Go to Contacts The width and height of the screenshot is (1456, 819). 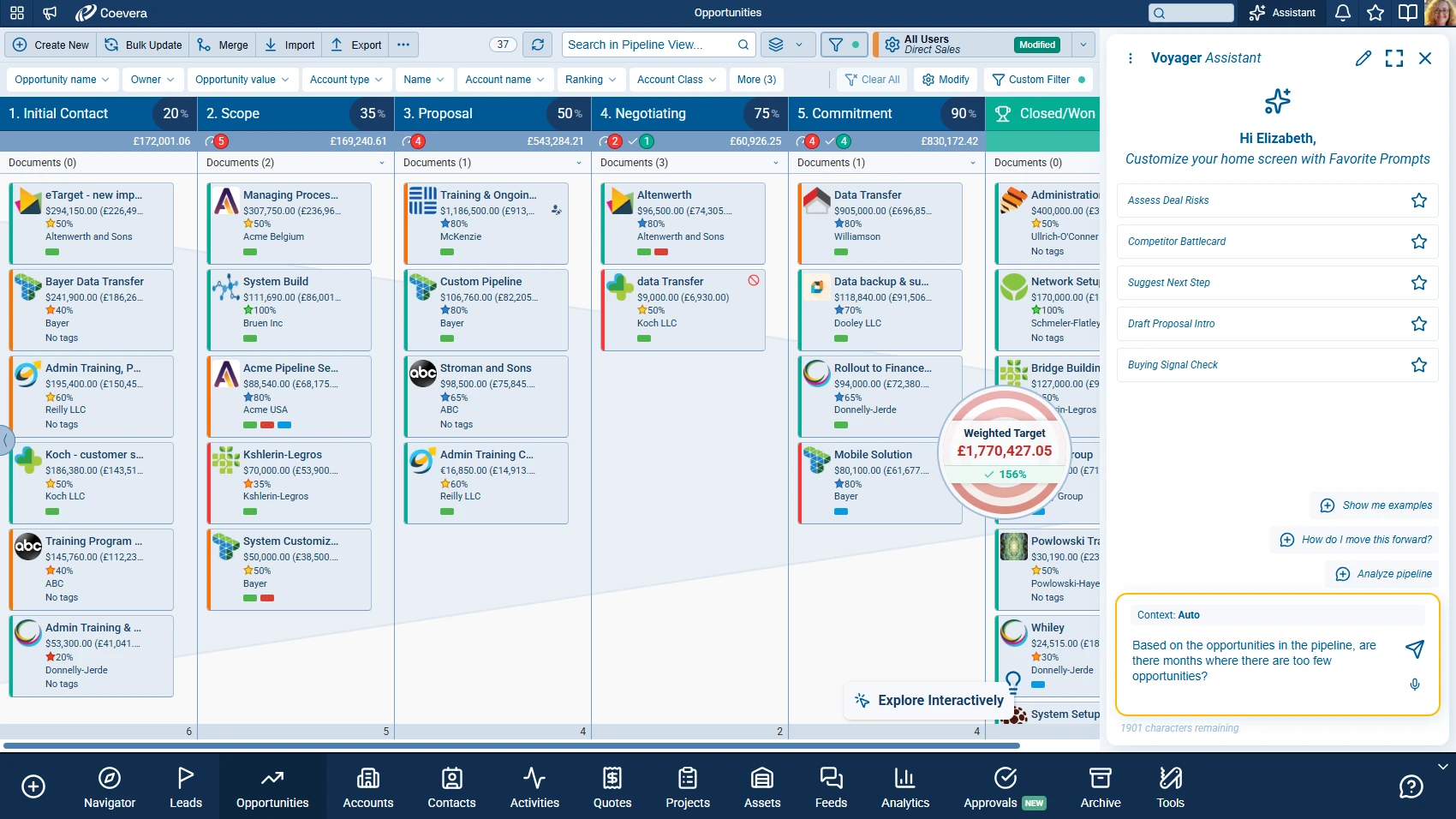[x=451, y=786]
